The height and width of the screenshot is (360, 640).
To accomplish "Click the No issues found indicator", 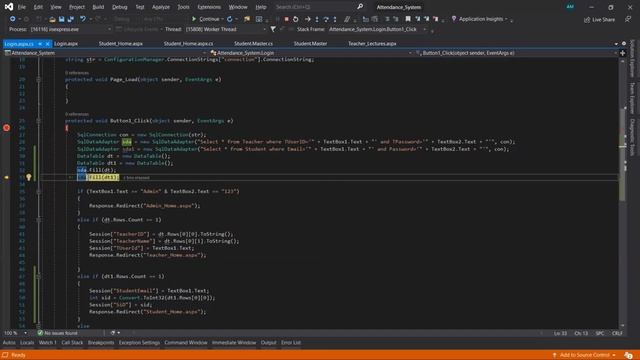I will tap(57, 333).
